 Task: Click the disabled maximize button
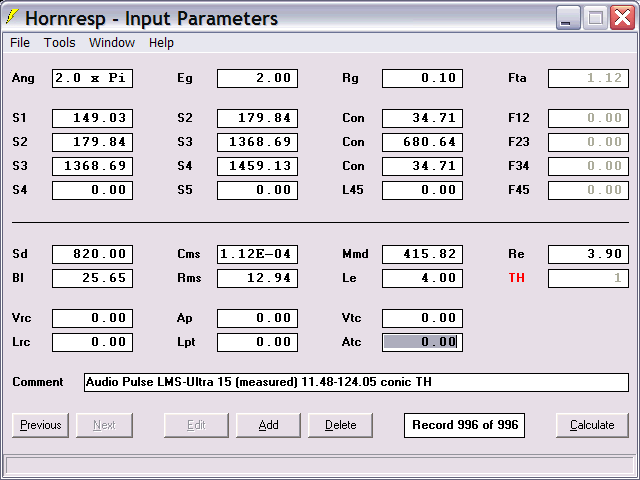(595, 18)
